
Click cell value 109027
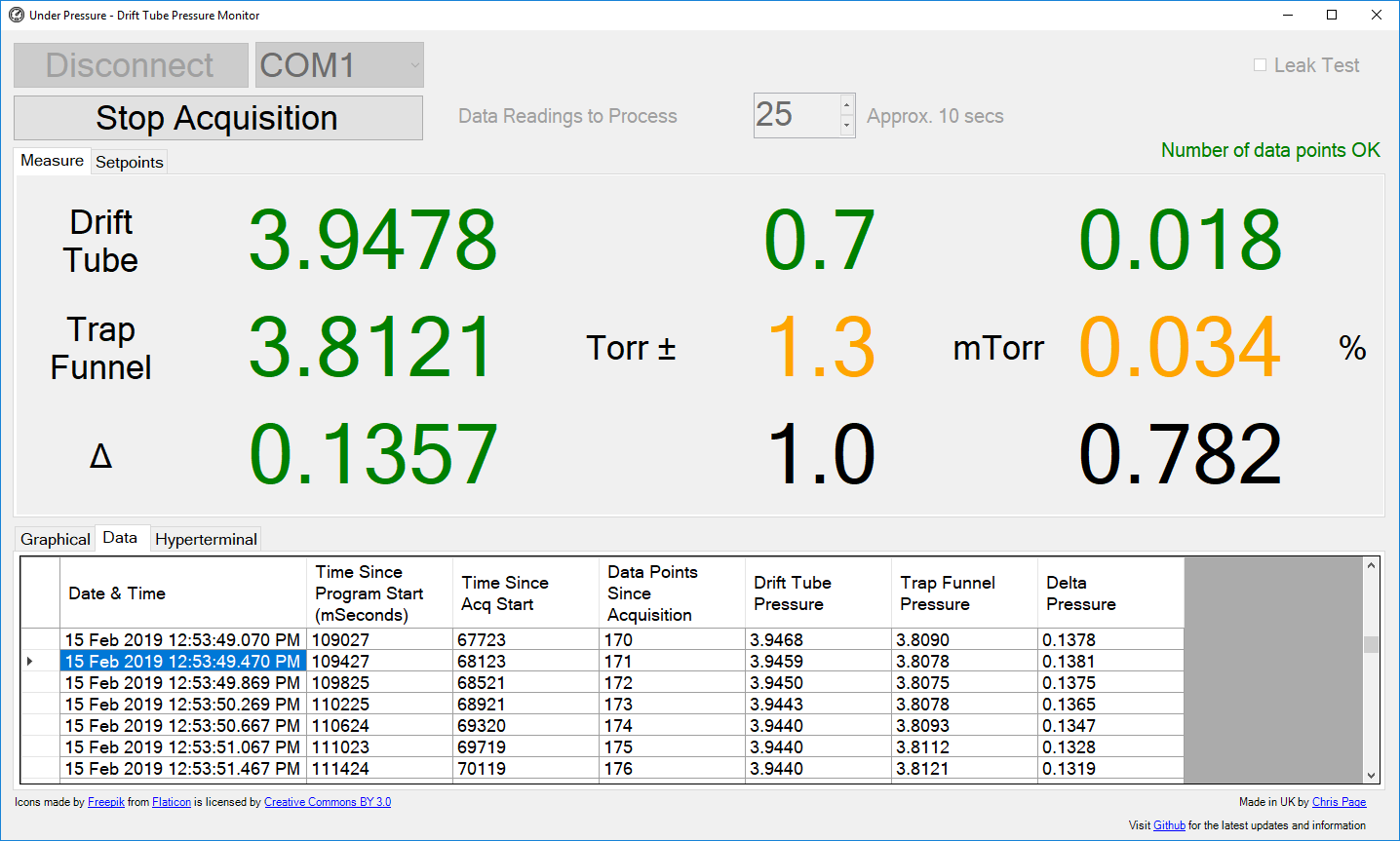click(x=380, y=639)
